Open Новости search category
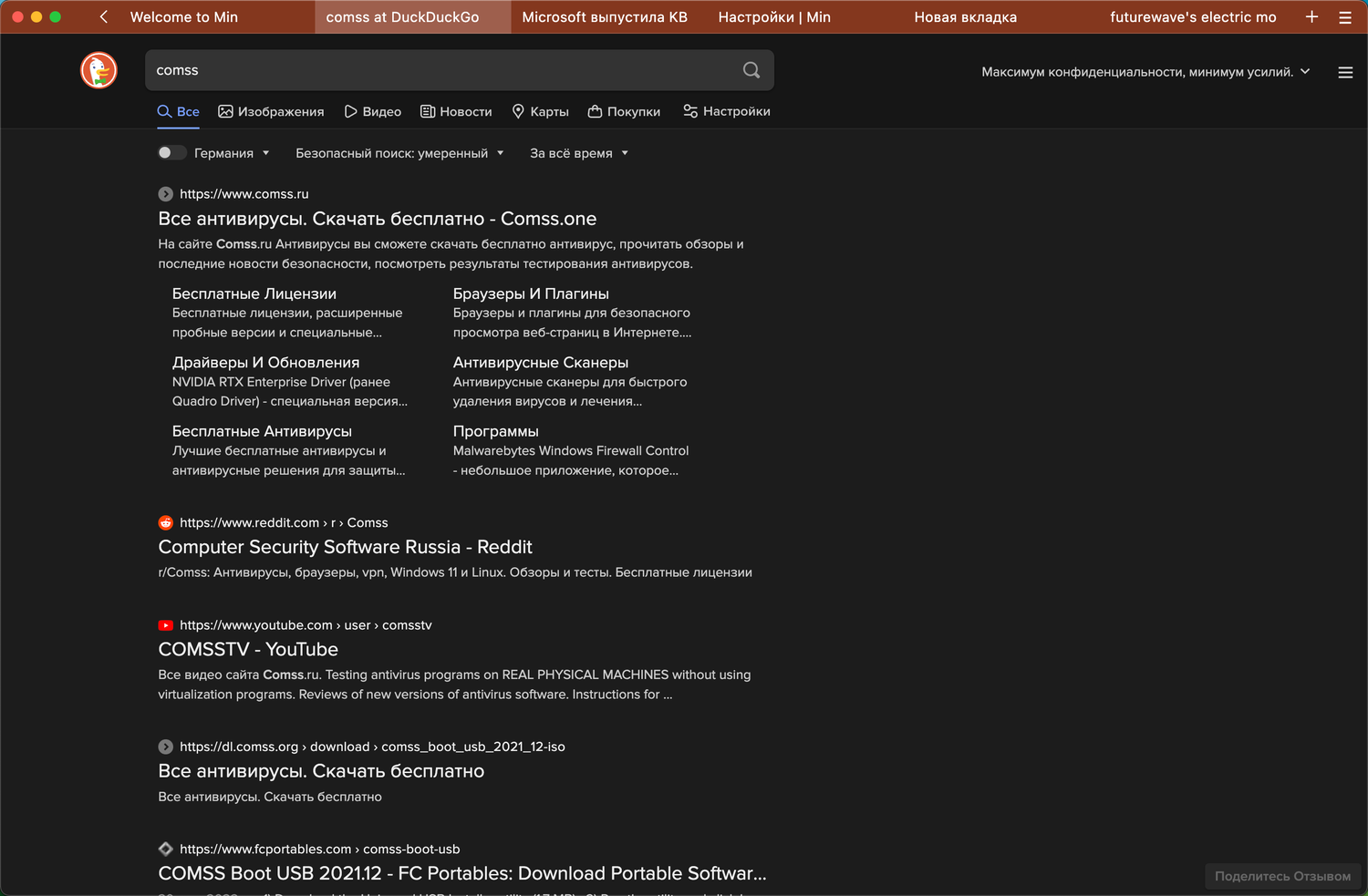This screenshot has width=1368, height=896. 456,111
